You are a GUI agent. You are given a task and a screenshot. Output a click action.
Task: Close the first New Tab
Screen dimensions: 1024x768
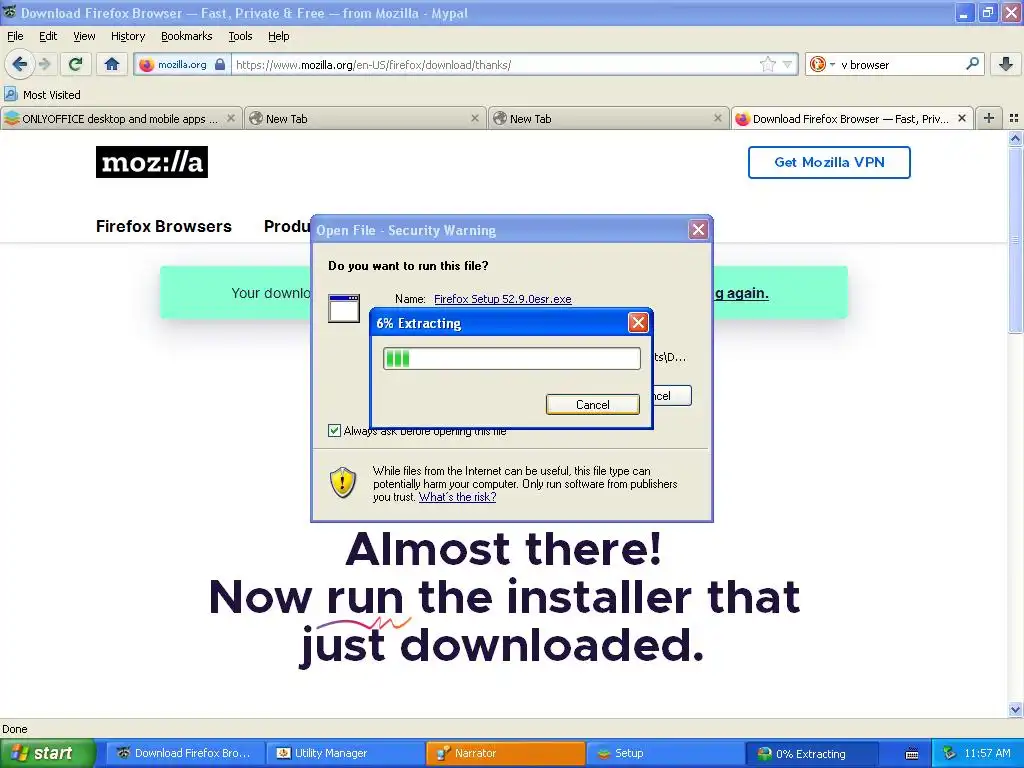pyautogui.click(x=475, y=118)
